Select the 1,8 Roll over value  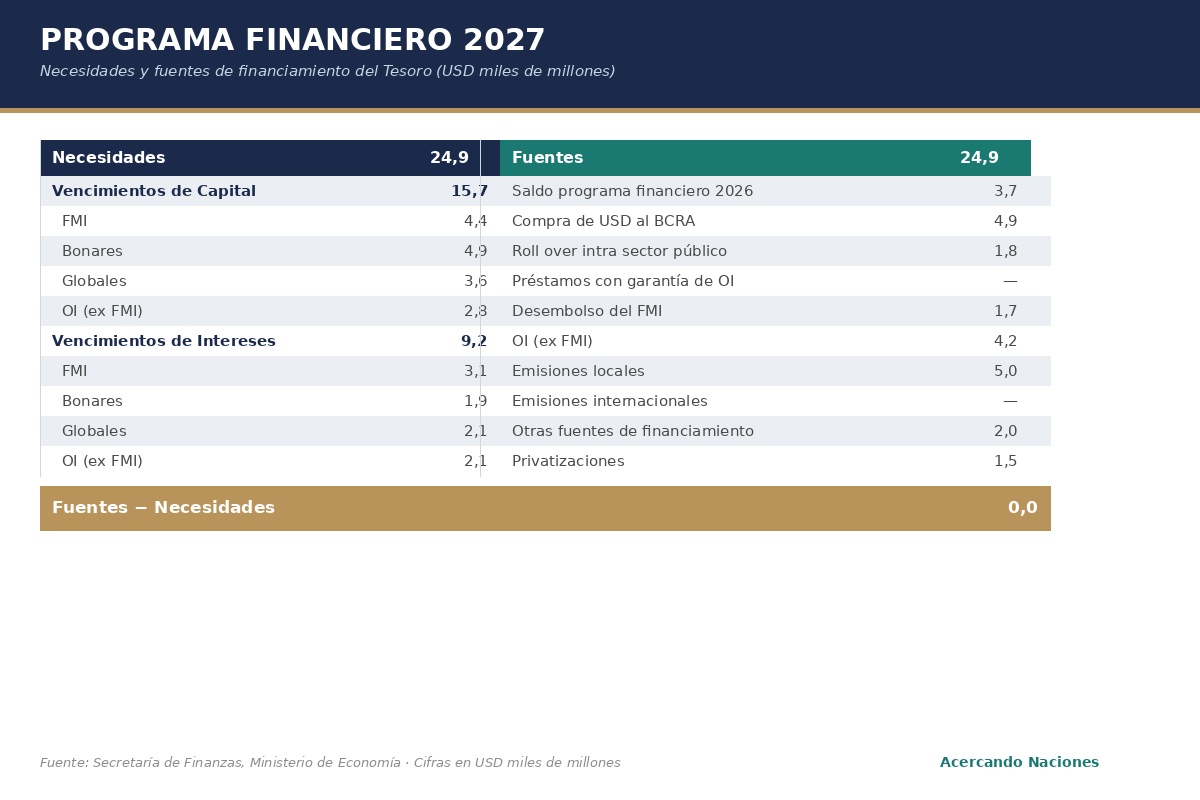[1005, 251]
